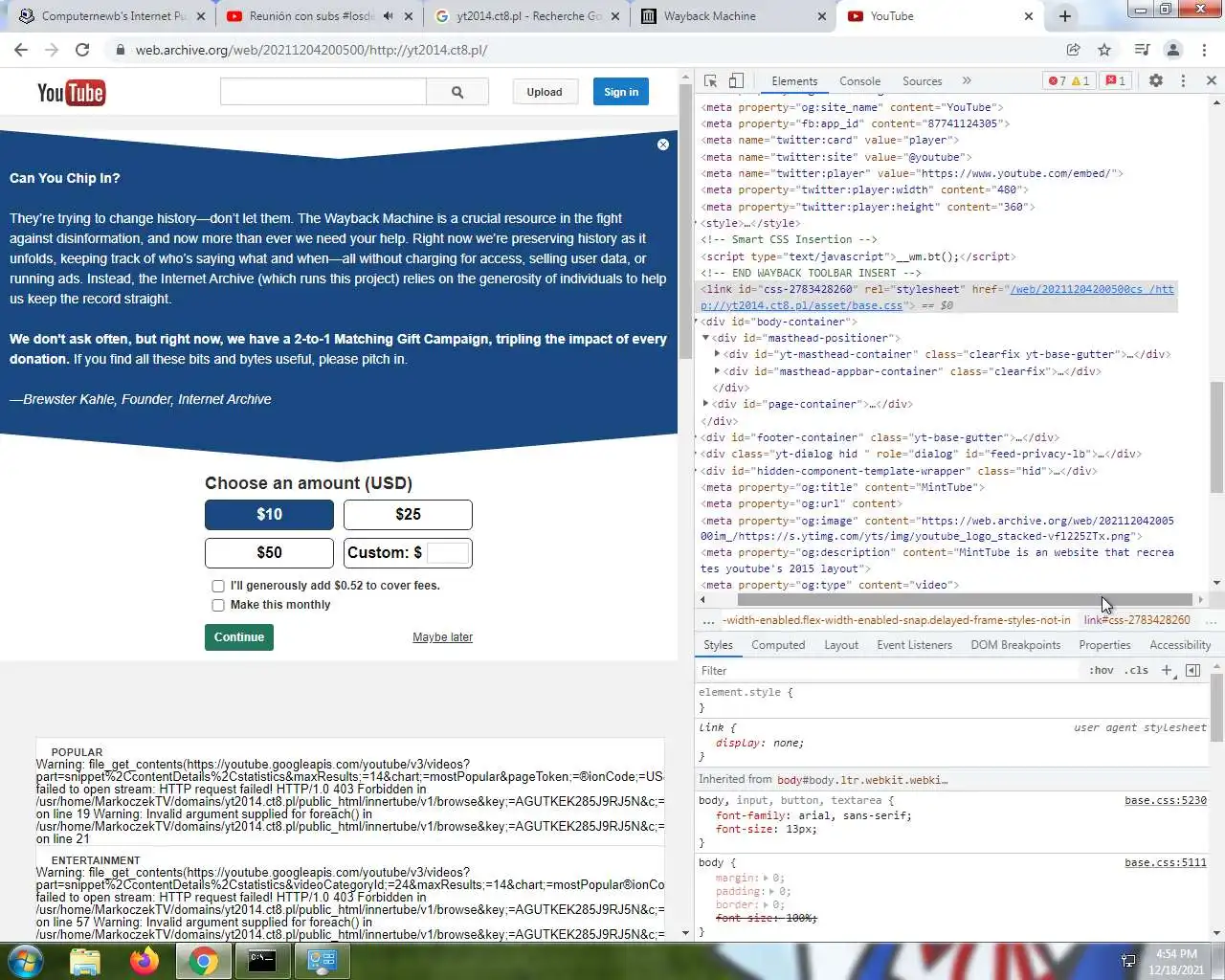Image resolution: width=1225 pixels, height=980 pixels.
Task: Toggle the :hov element state panel
Action: [1102, 671]
